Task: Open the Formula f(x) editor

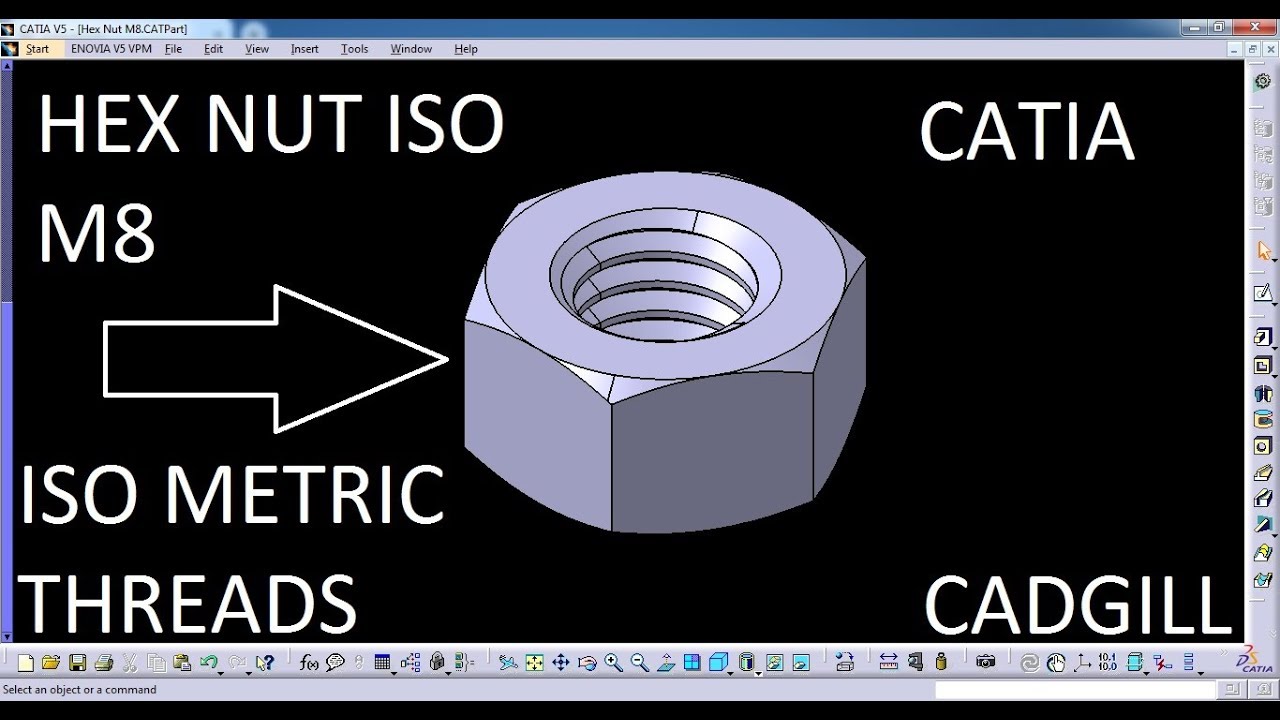Action: tap(309, 662)
